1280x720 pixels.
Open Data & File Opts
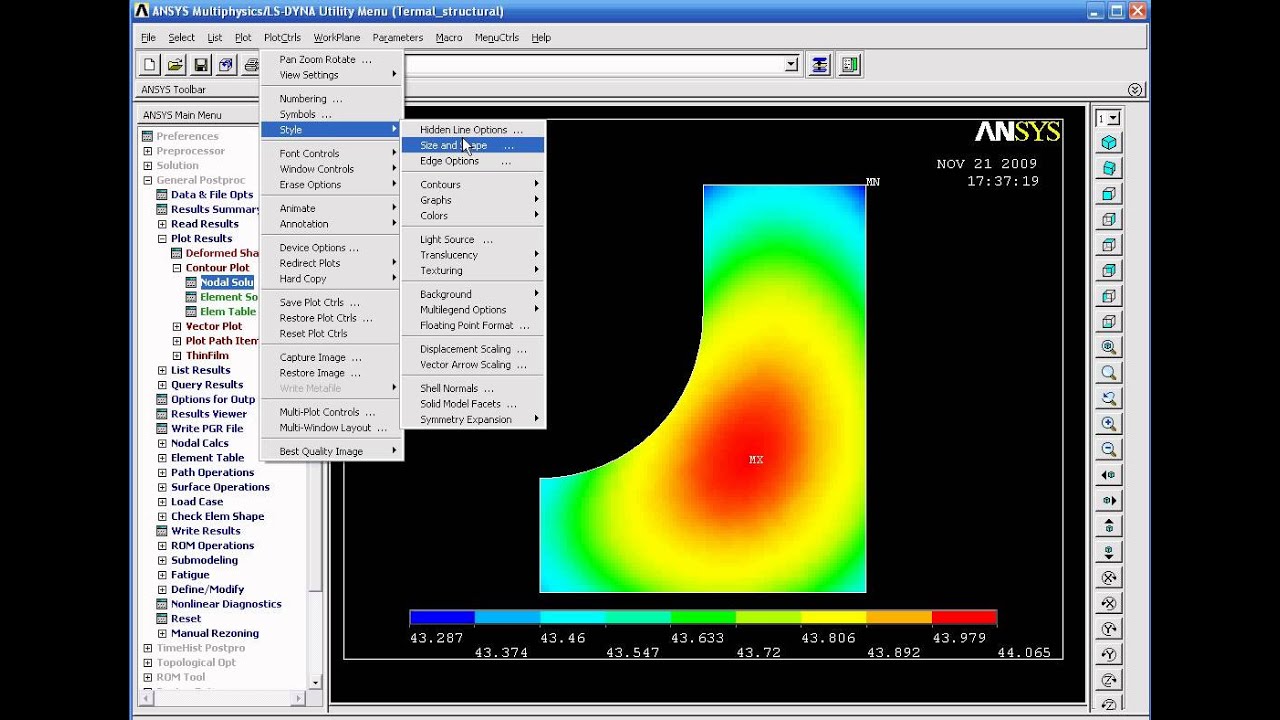coord(212,195)
